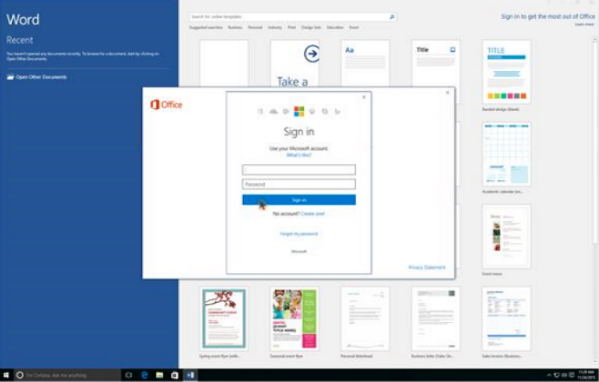Choose the 'Title' blog post template

click(435, 63)
